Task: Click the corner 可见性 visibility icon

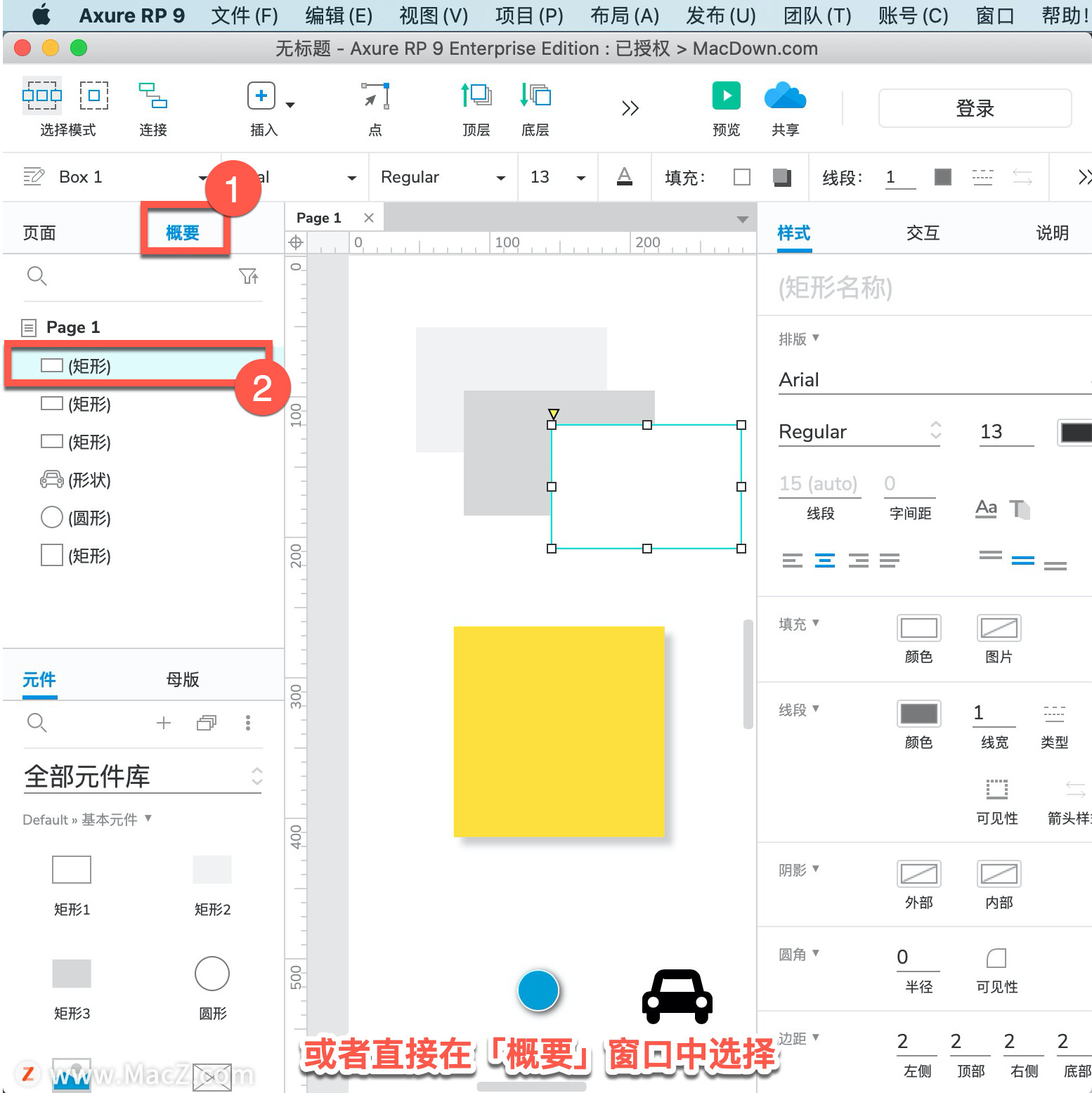Action: pyautogui.click(x=996, y=958)
